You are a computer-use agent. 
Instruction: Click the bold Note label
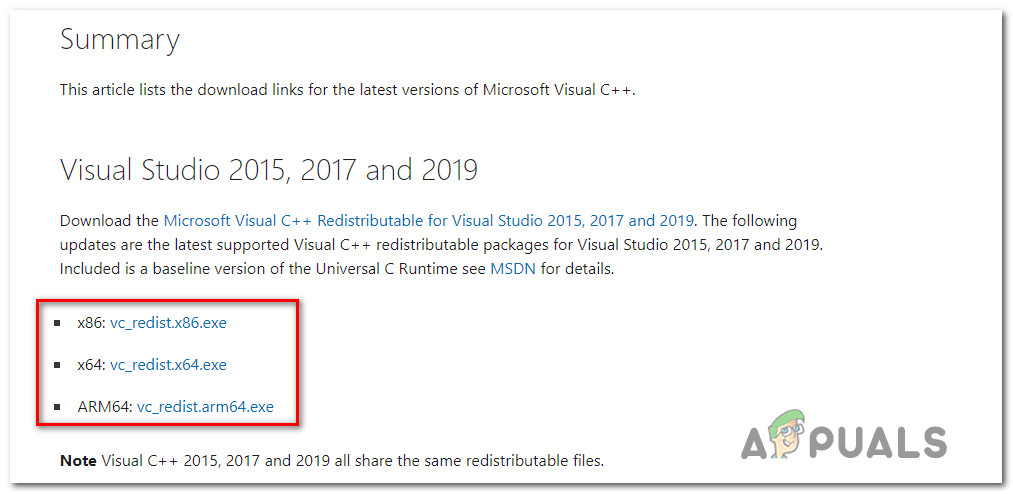point(78,461)
